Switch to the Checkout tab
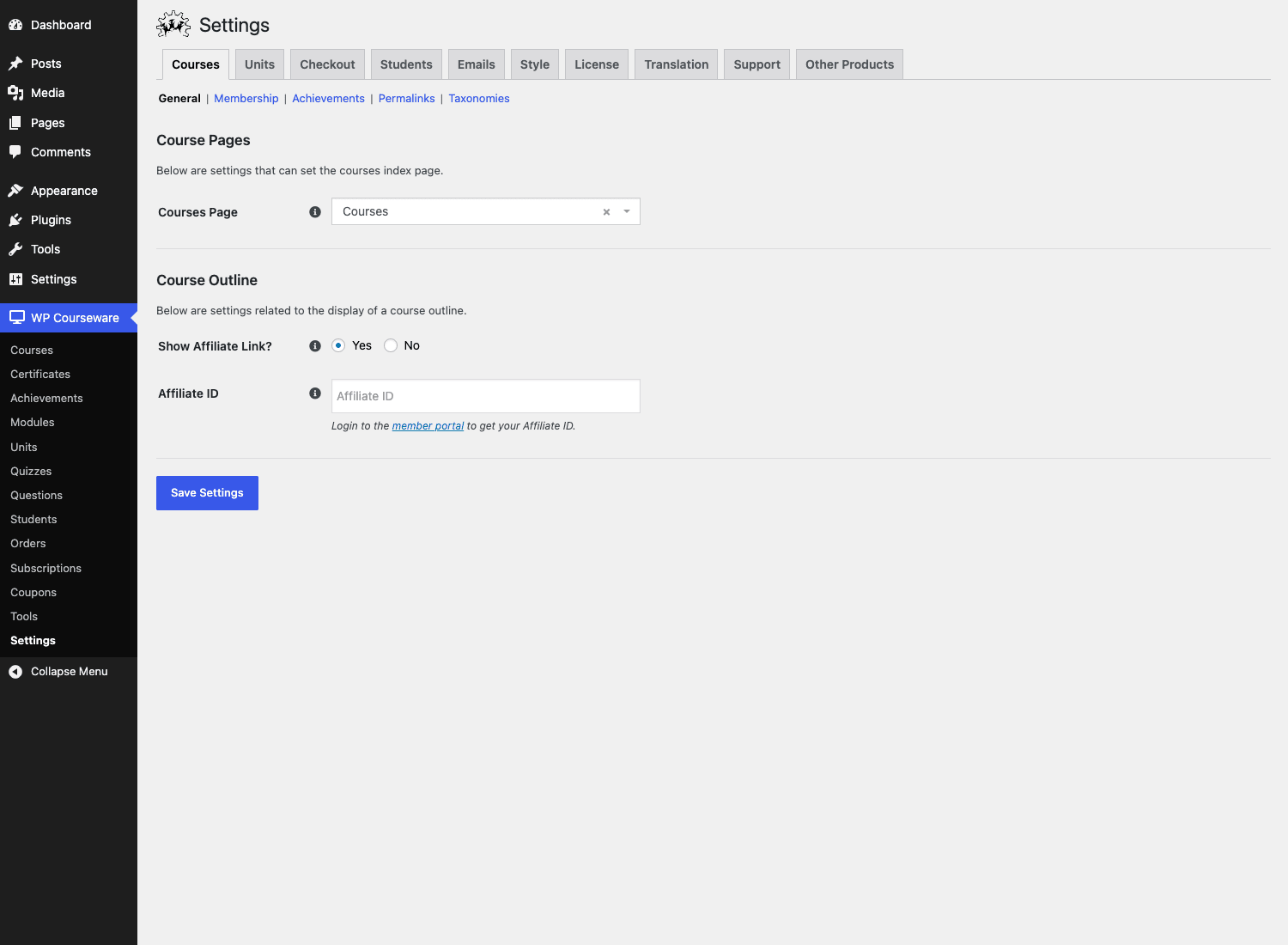The image size is (1288, 945). coord(327,64)
